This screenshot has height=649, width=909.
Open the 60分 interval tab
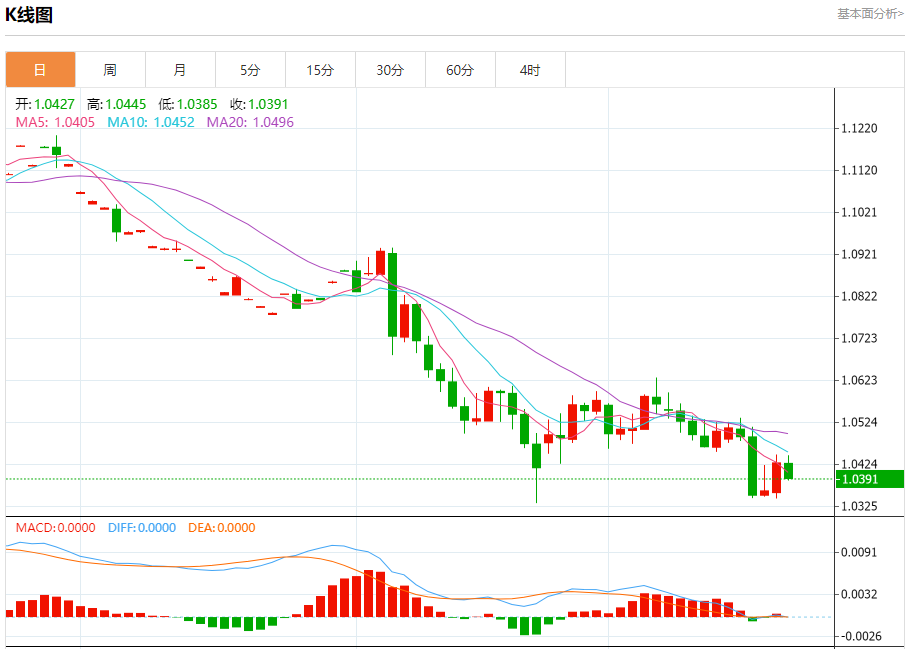[x=460, y=70]
